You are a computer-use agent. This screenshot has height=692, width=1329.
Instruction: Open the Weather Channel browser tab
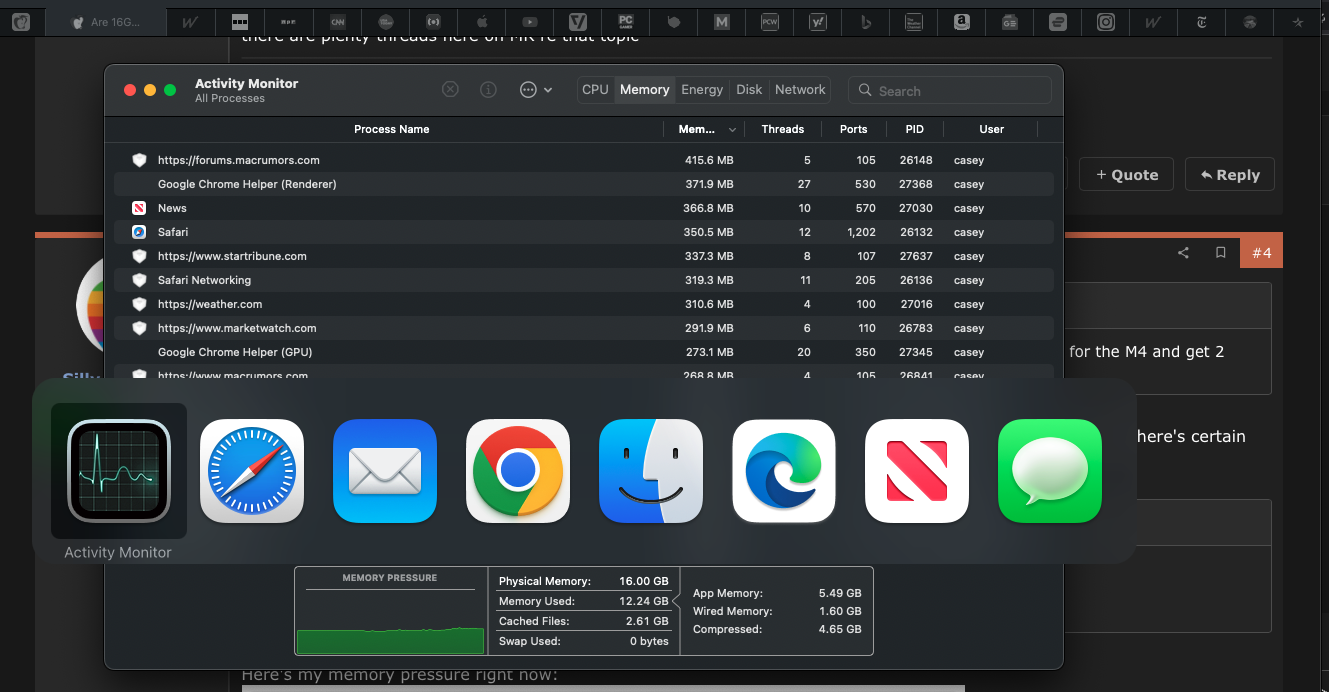(913, 21)
